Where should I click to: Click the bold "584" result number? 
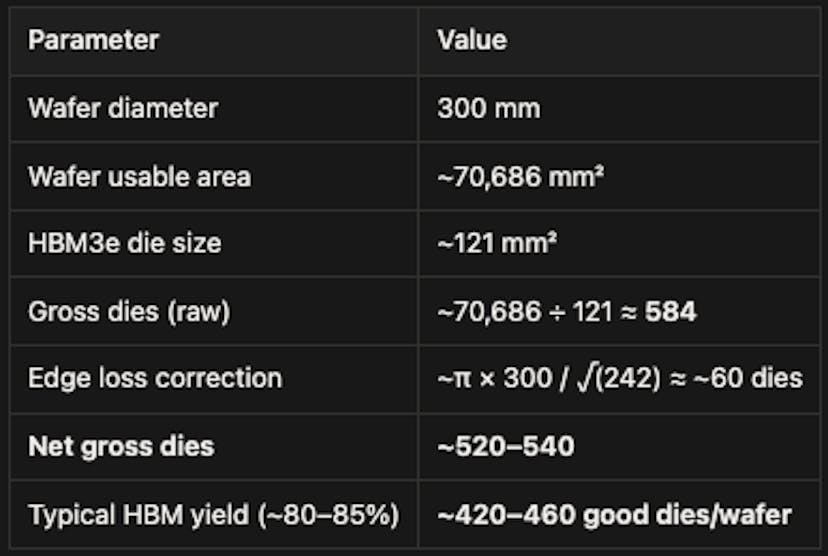670,311
